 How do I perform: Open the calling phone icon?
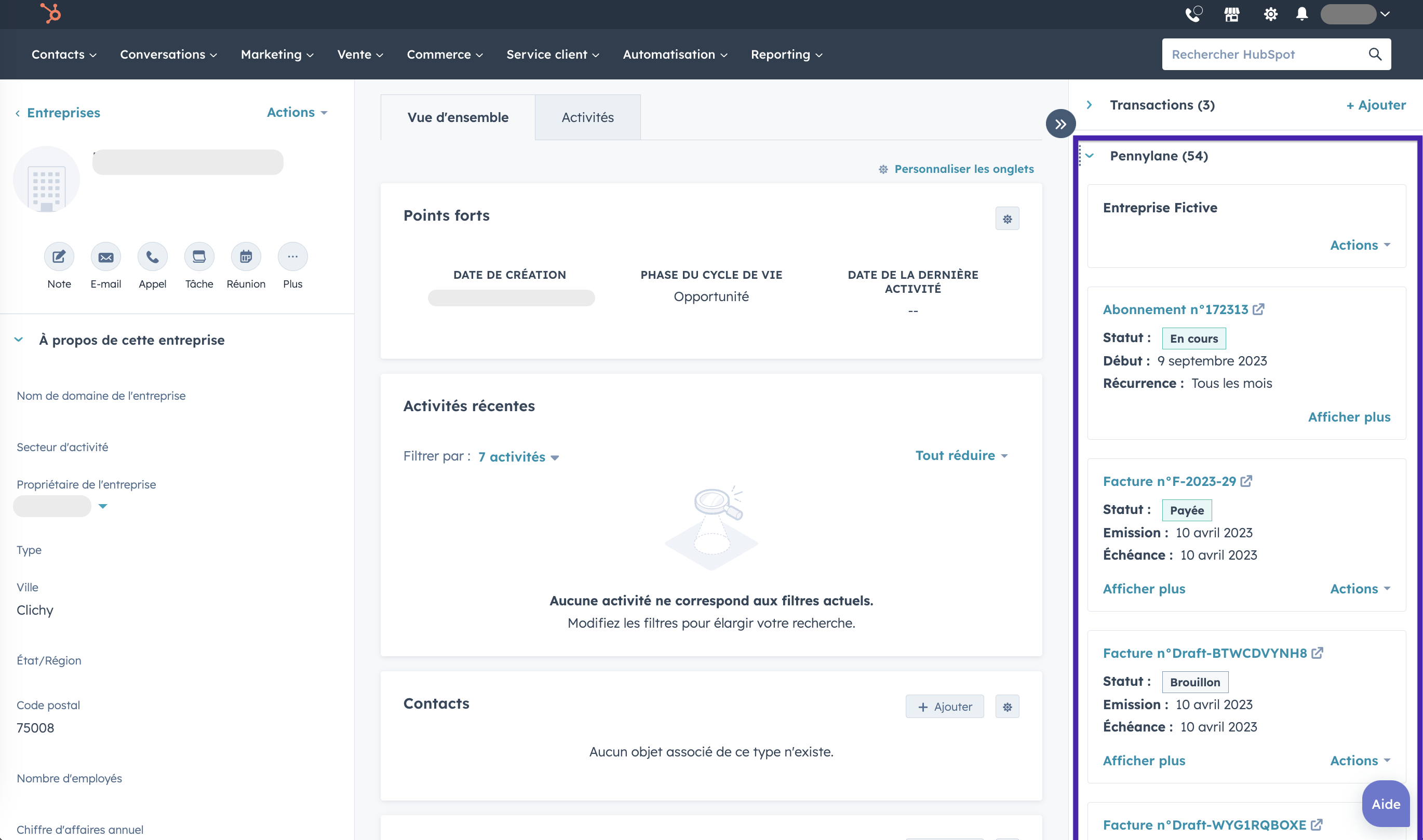tap(1193, 14)
